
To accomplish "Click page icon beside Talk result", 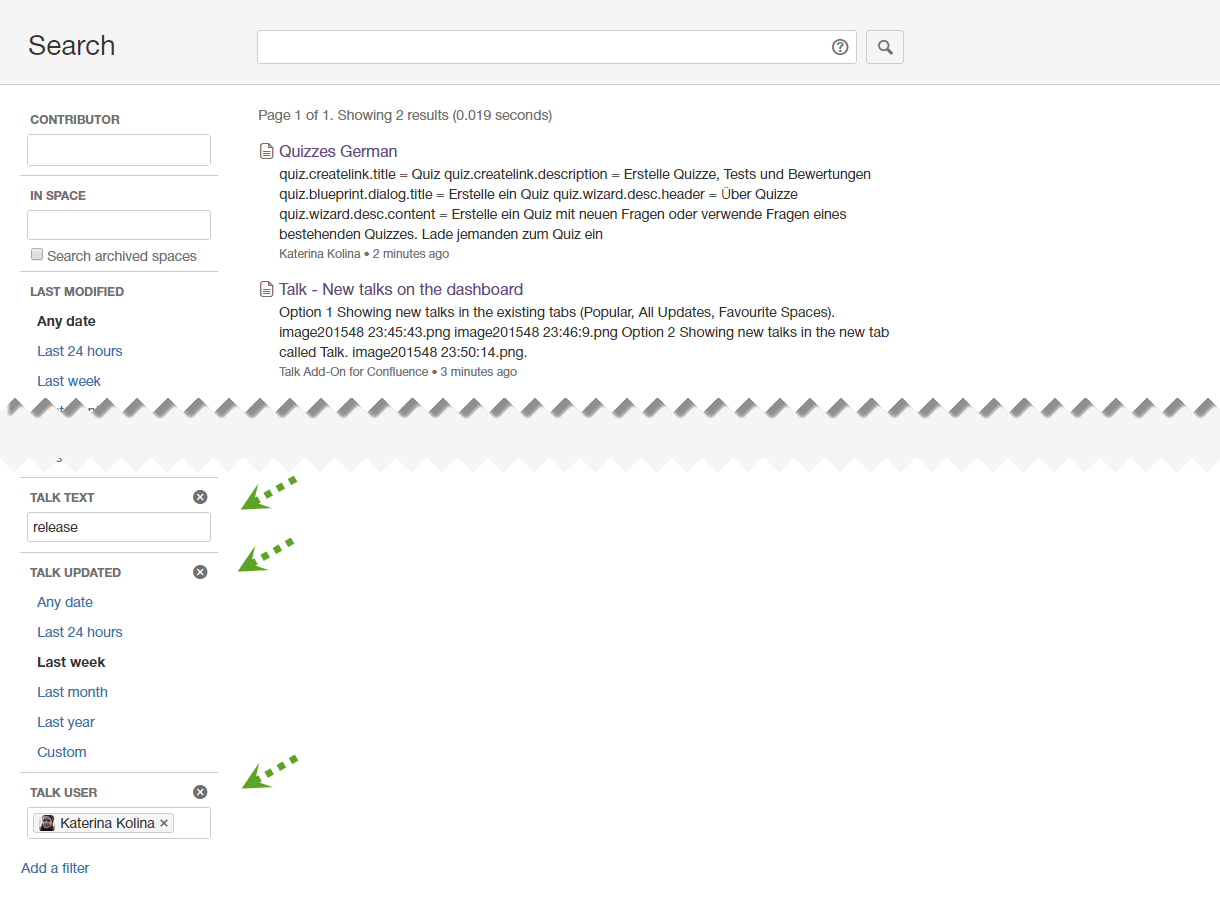I will tap(266, 290).
